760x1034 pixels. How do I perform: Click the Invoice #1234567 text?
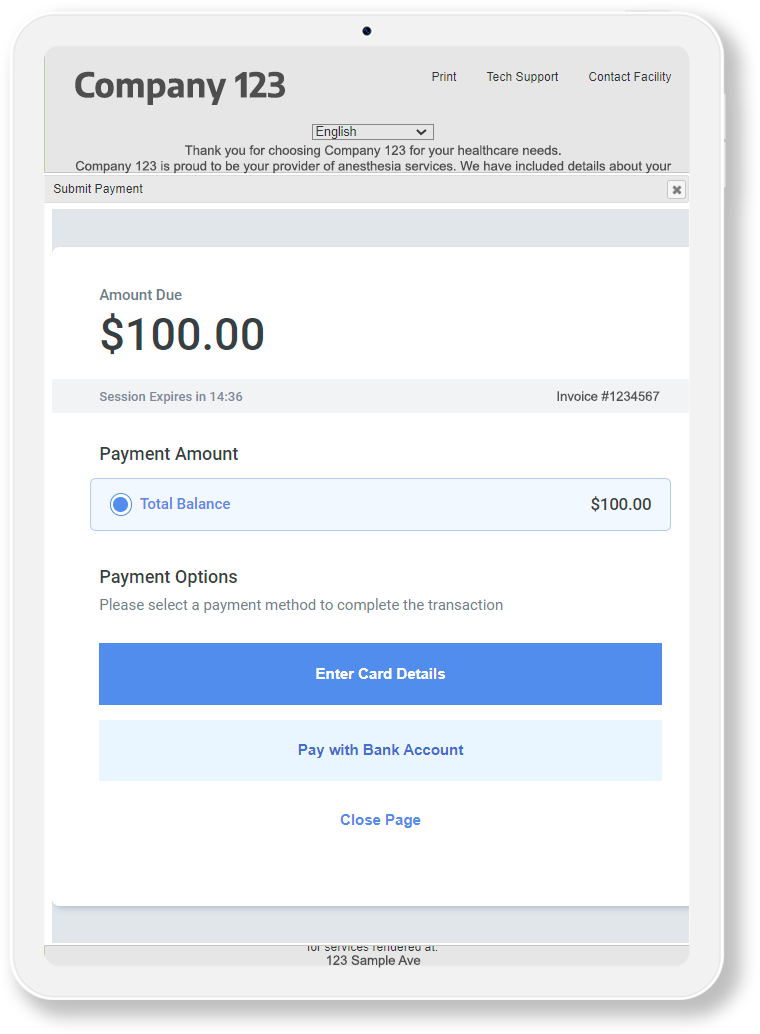click(608, 396)
